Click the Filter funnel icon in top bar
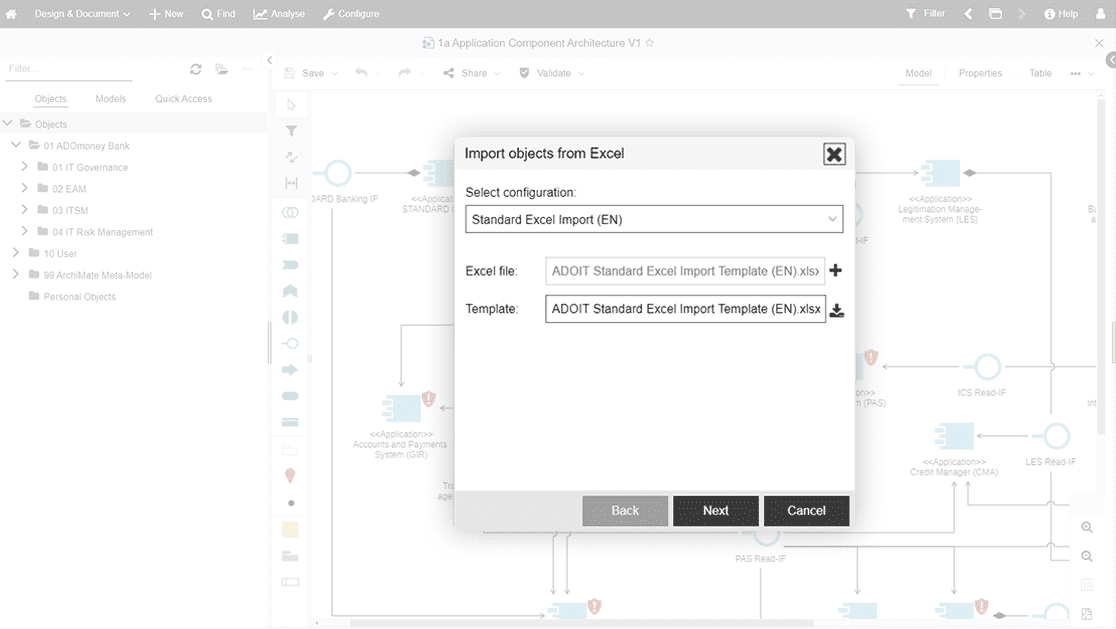Image resolution: width=1116 pixels, height=629 pixels. [911, 14]
